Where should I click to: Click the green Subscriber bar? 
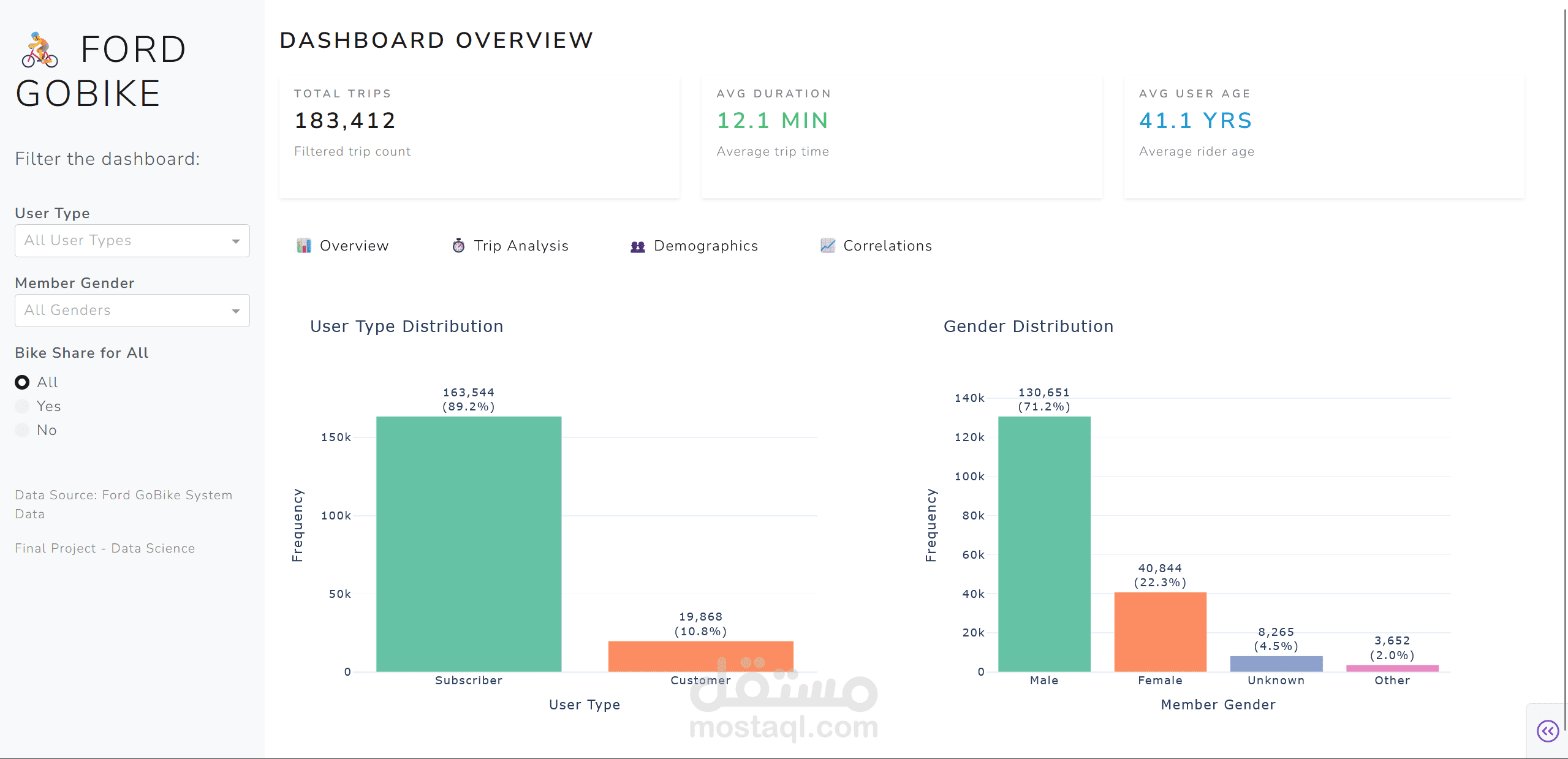tap(469, 544)
